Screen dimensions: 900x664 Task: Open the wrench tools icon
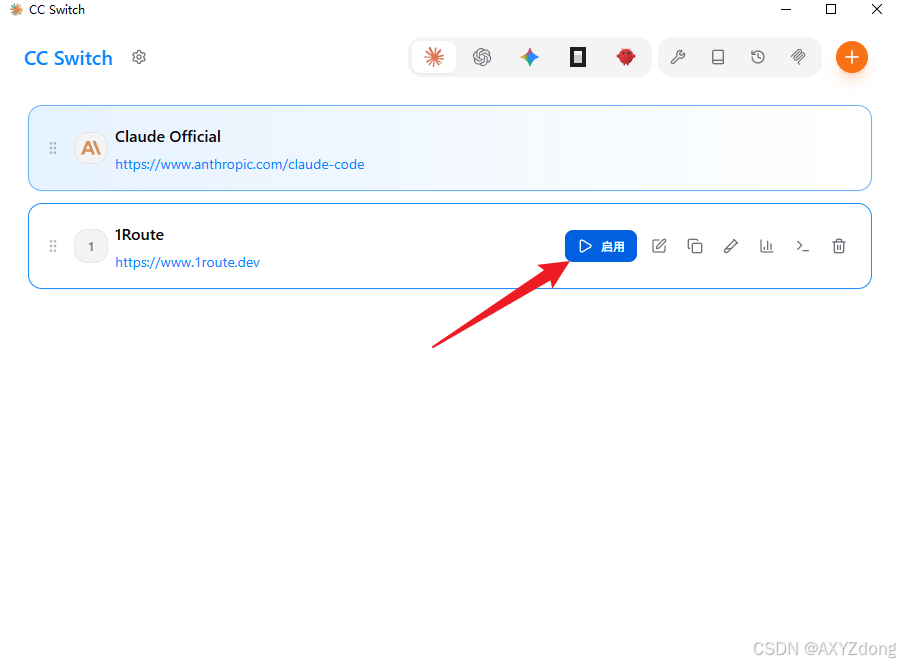click(x=678, y=57)
